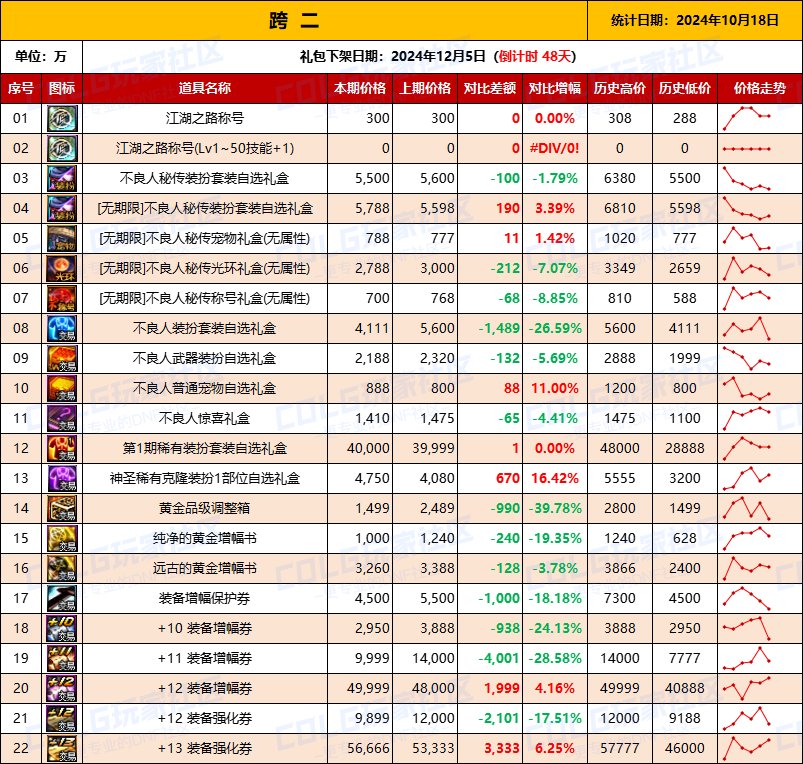Click the +12 装备增幅券 icon

(x=62, y=688)
